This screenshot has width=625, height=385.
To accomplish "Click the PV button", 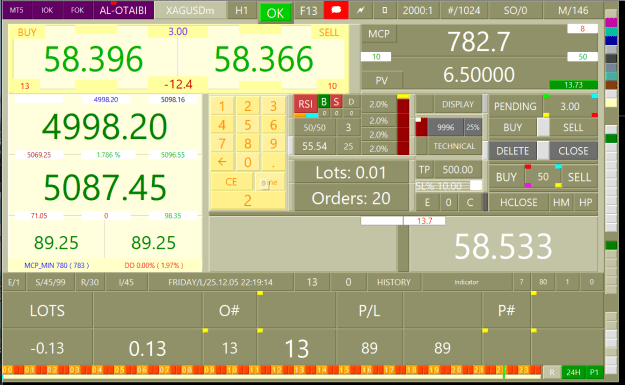I will (381, 81).
